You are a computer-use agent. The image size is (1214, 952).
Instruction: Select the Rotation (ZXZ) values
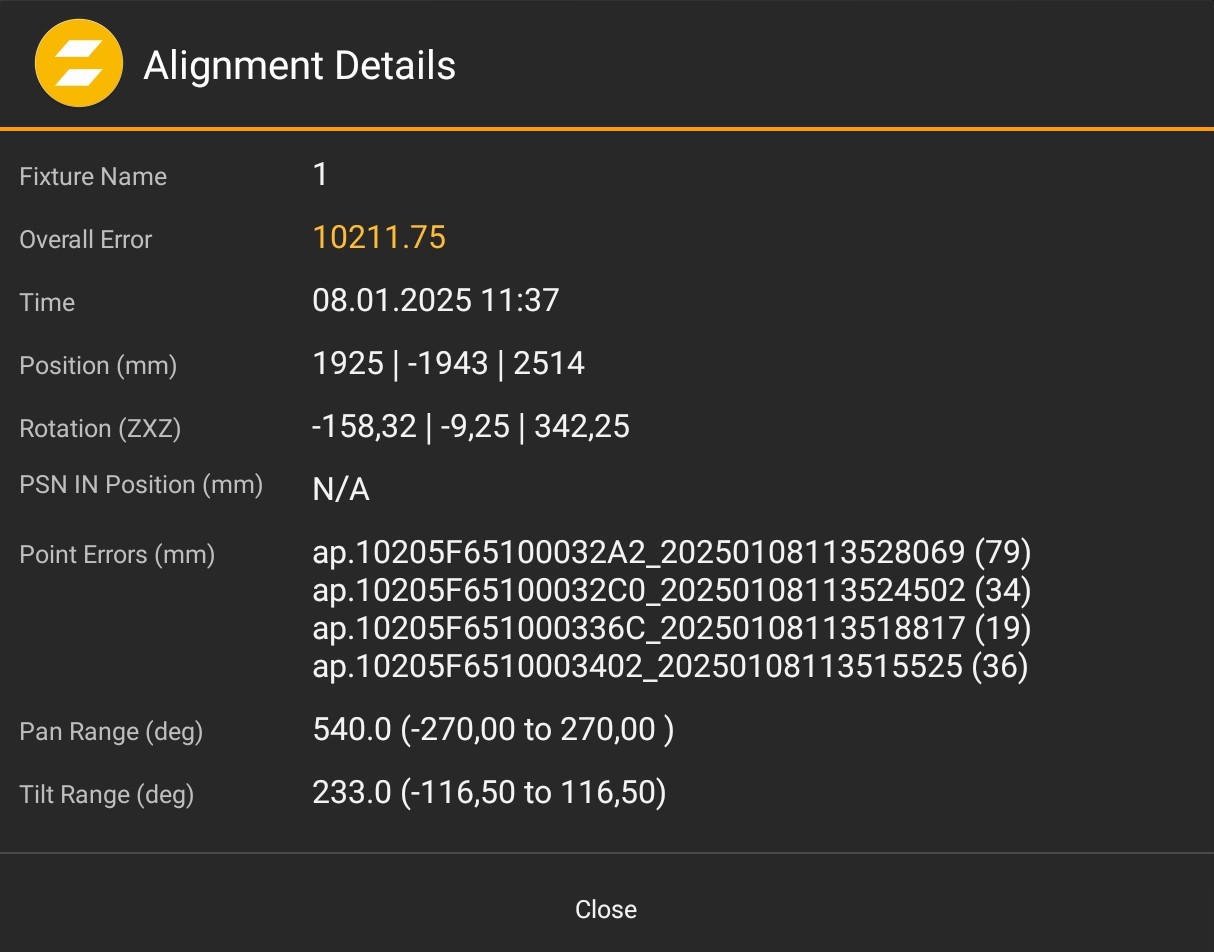click(470, 426)
